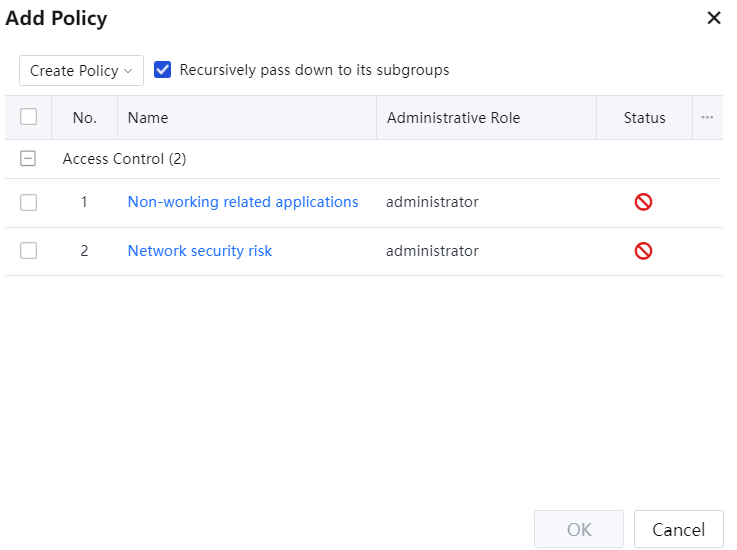Click the Access Control (2) group label

tap(124, 159)
